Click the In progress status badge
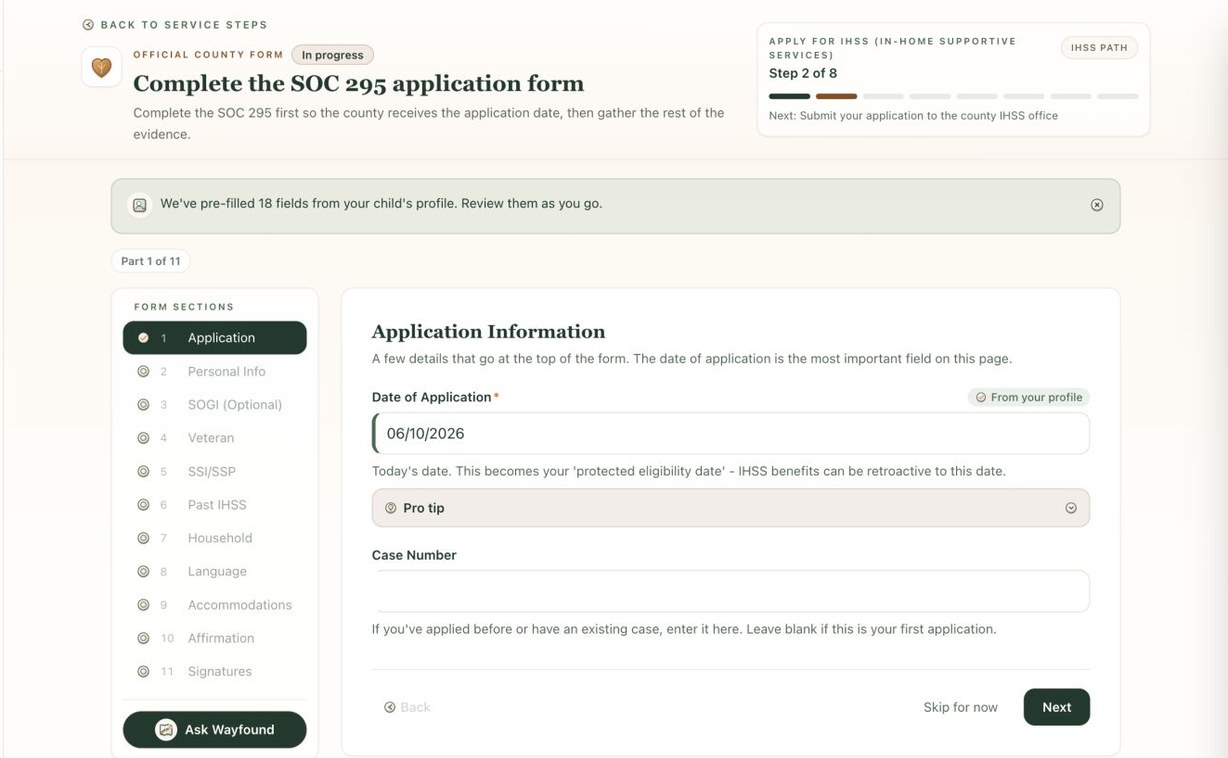 [332, 55]
